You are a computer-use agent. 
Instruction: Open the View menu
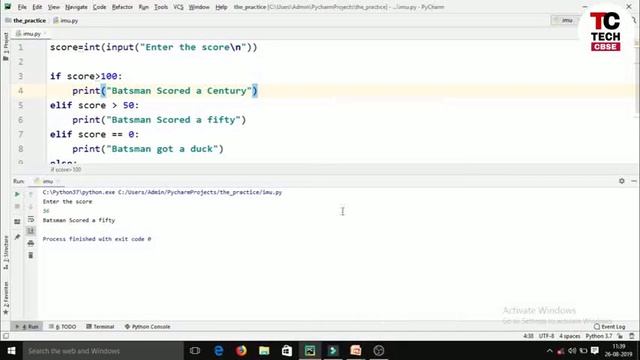53,7
